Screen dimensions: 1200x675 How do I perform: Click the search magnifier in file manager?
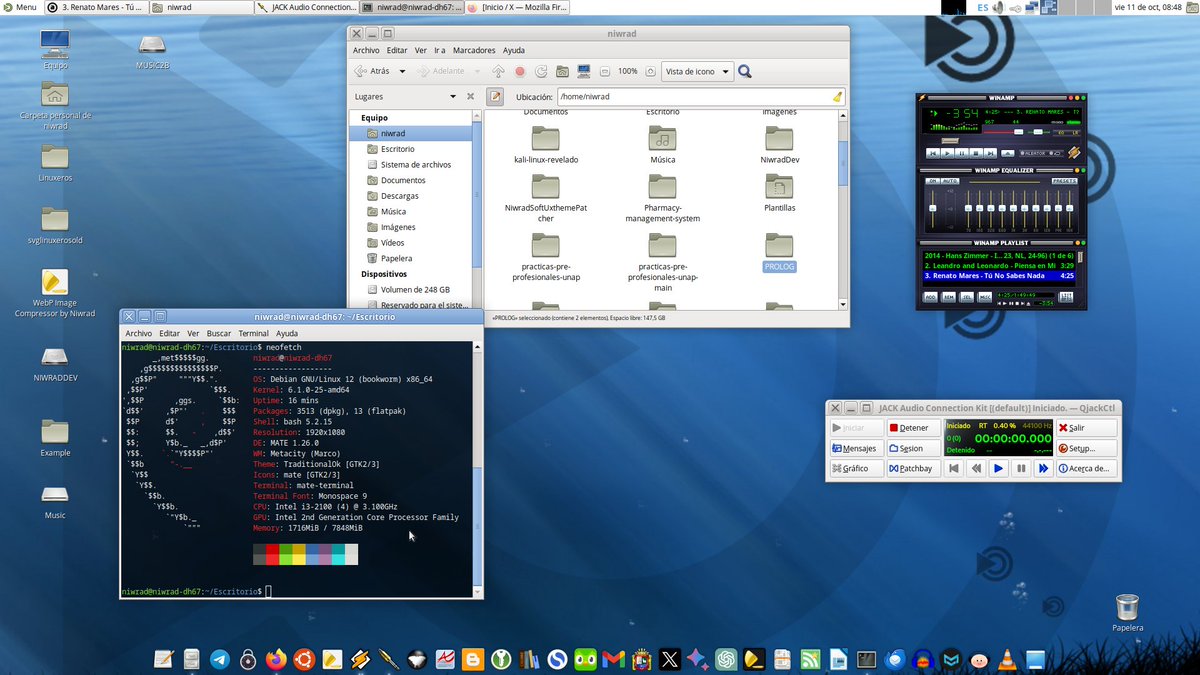[x=744, y=71]
